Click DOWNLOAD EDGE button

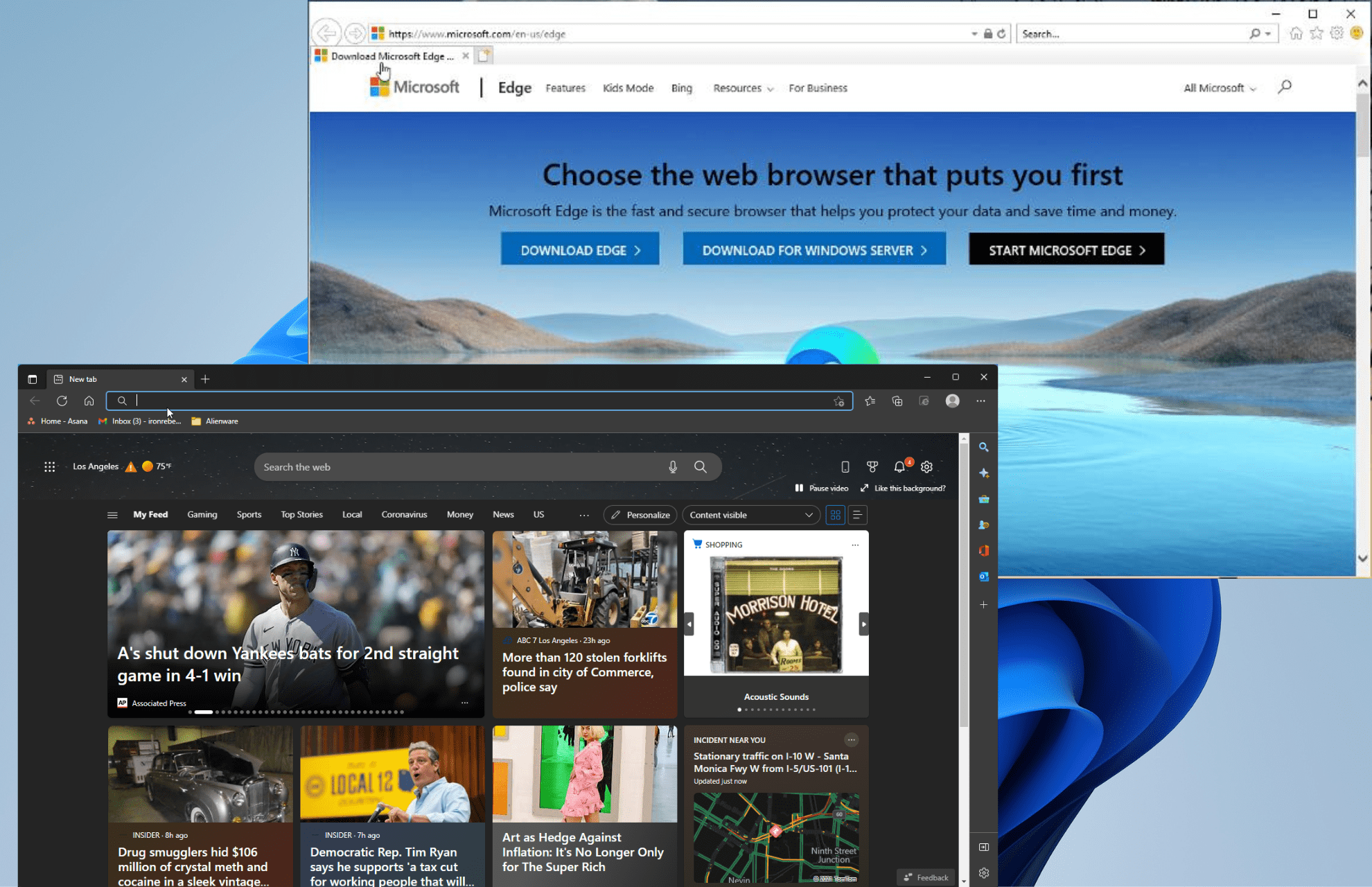coord(580,250)
